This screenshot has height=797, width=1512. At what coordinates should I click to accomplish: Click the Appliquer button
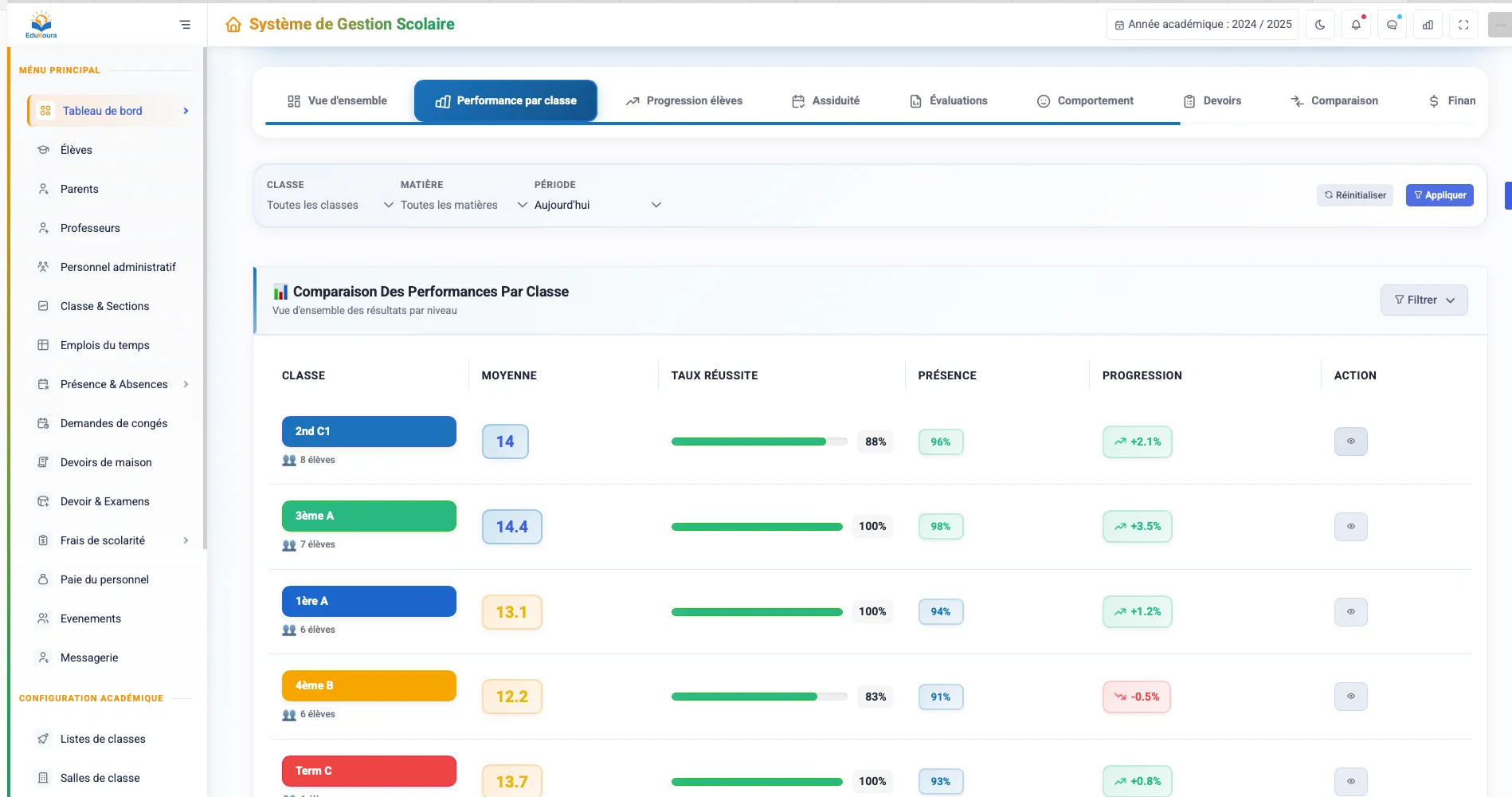coord(1439,195)
